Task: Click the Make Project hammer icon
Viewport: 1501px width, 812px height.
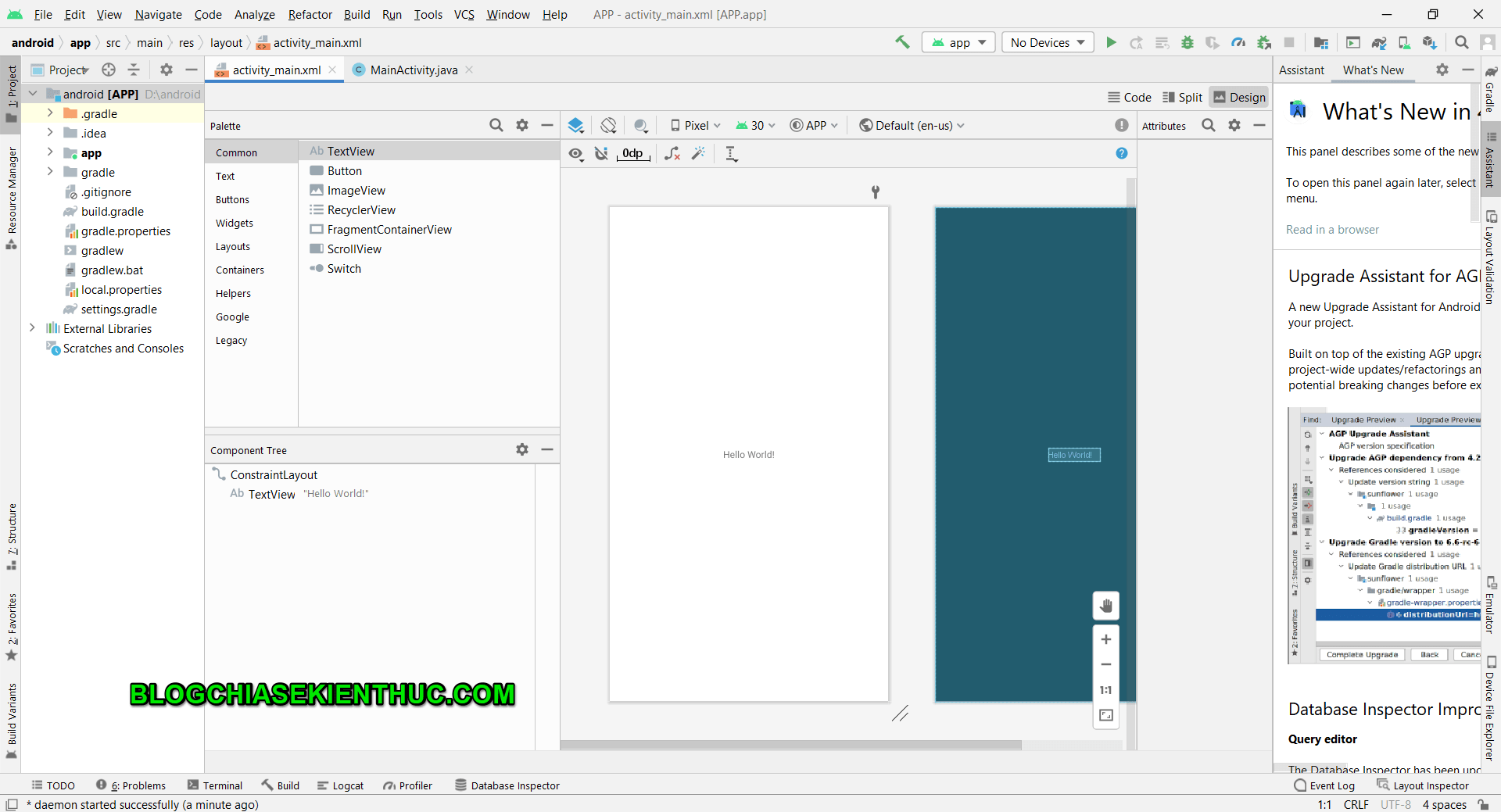Action: 902,42
